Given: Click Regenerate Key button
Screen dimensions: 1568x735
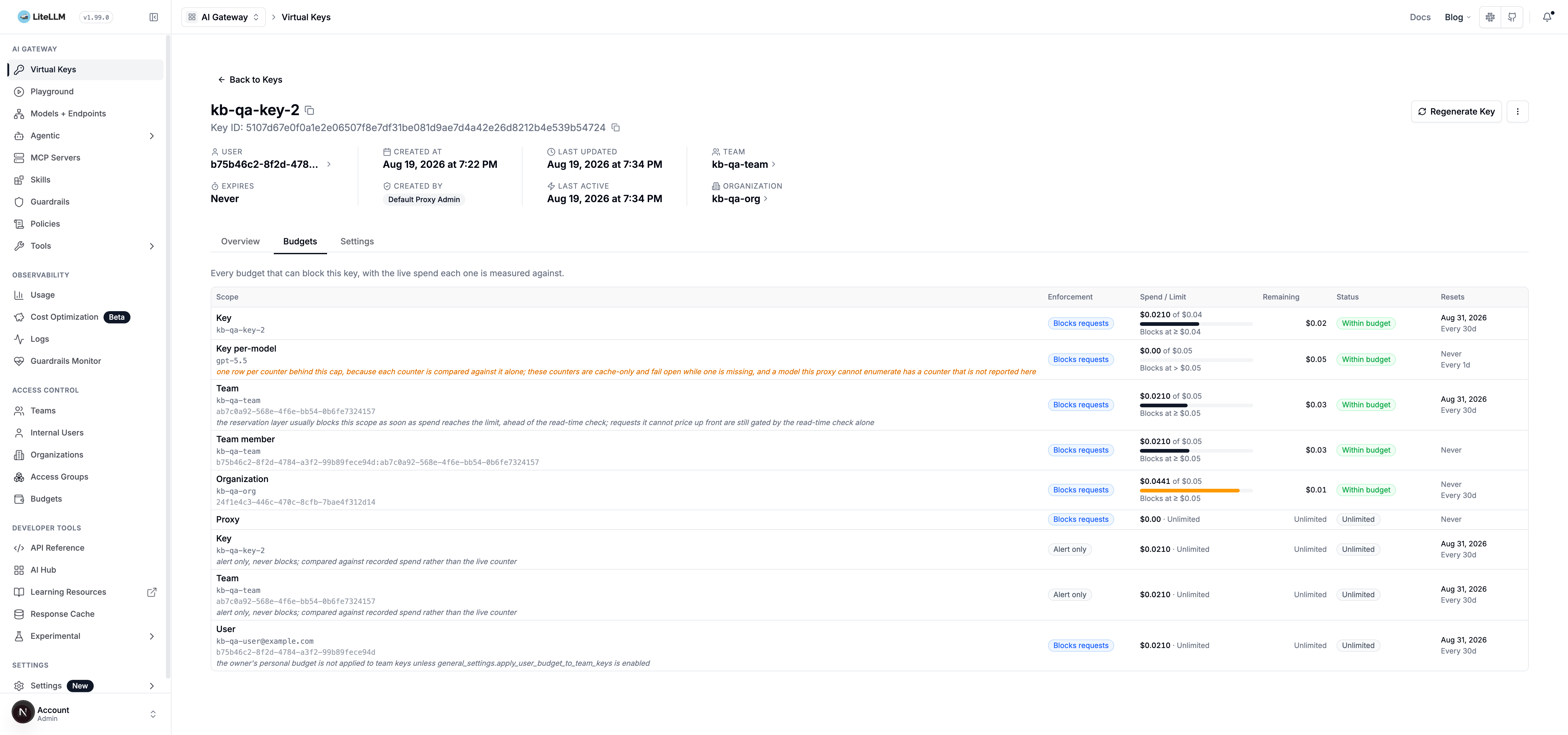Looking at the screenshot, I should click(1456, 111).
